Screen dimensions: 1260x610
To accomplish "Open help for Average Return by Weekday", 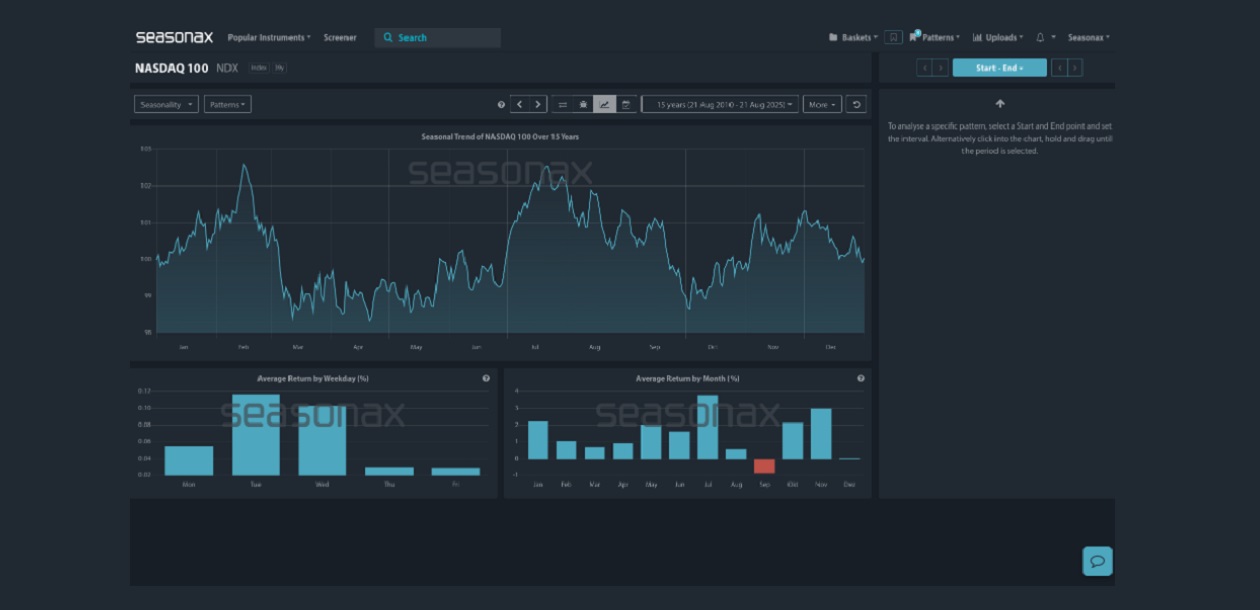I will [486, 378].
